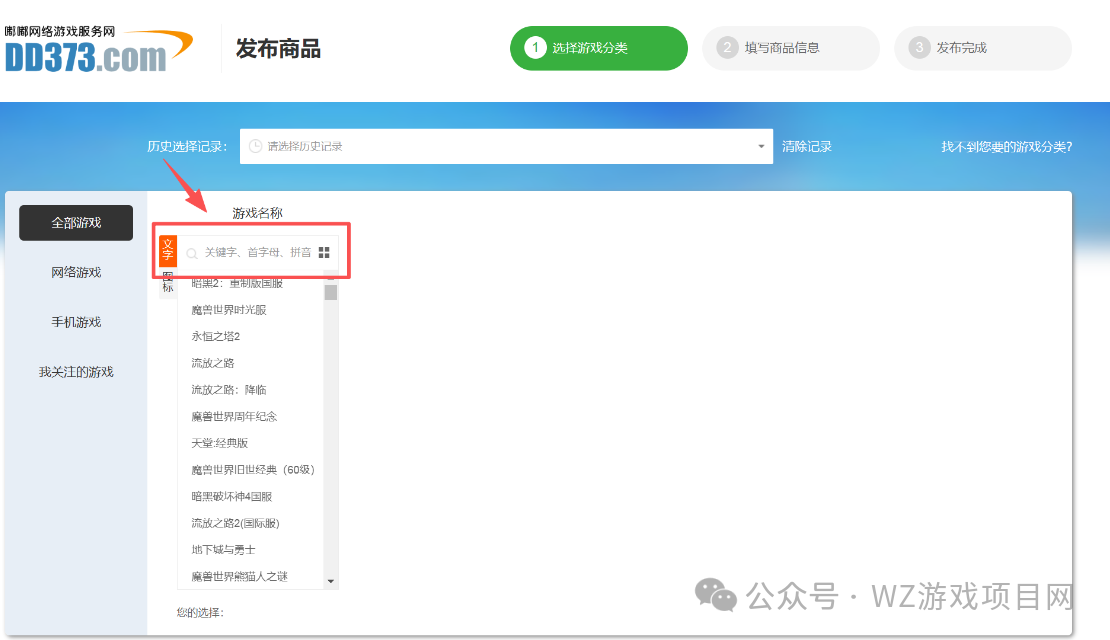Switch to the 网络游戏 category
Screen dimensions: 1110x640
(x=75, y=272)
